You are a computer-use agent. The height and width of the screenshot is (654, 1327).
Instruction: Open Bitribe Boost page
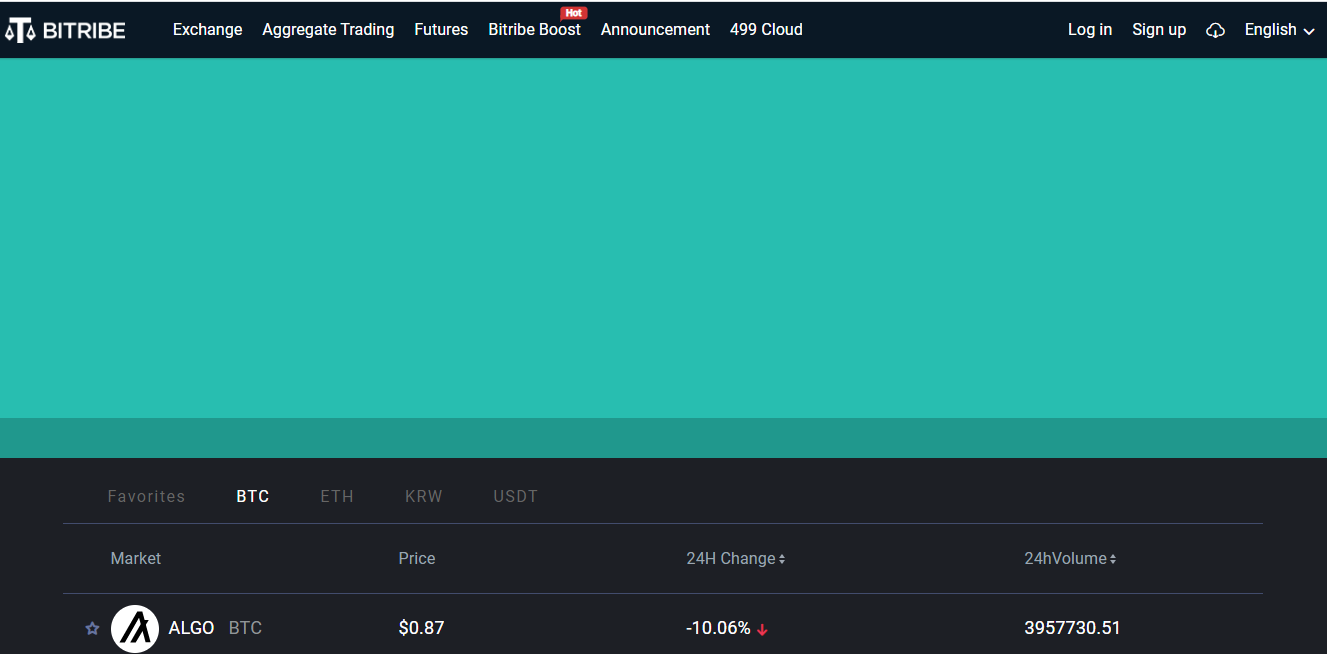[x=534, y=30]
